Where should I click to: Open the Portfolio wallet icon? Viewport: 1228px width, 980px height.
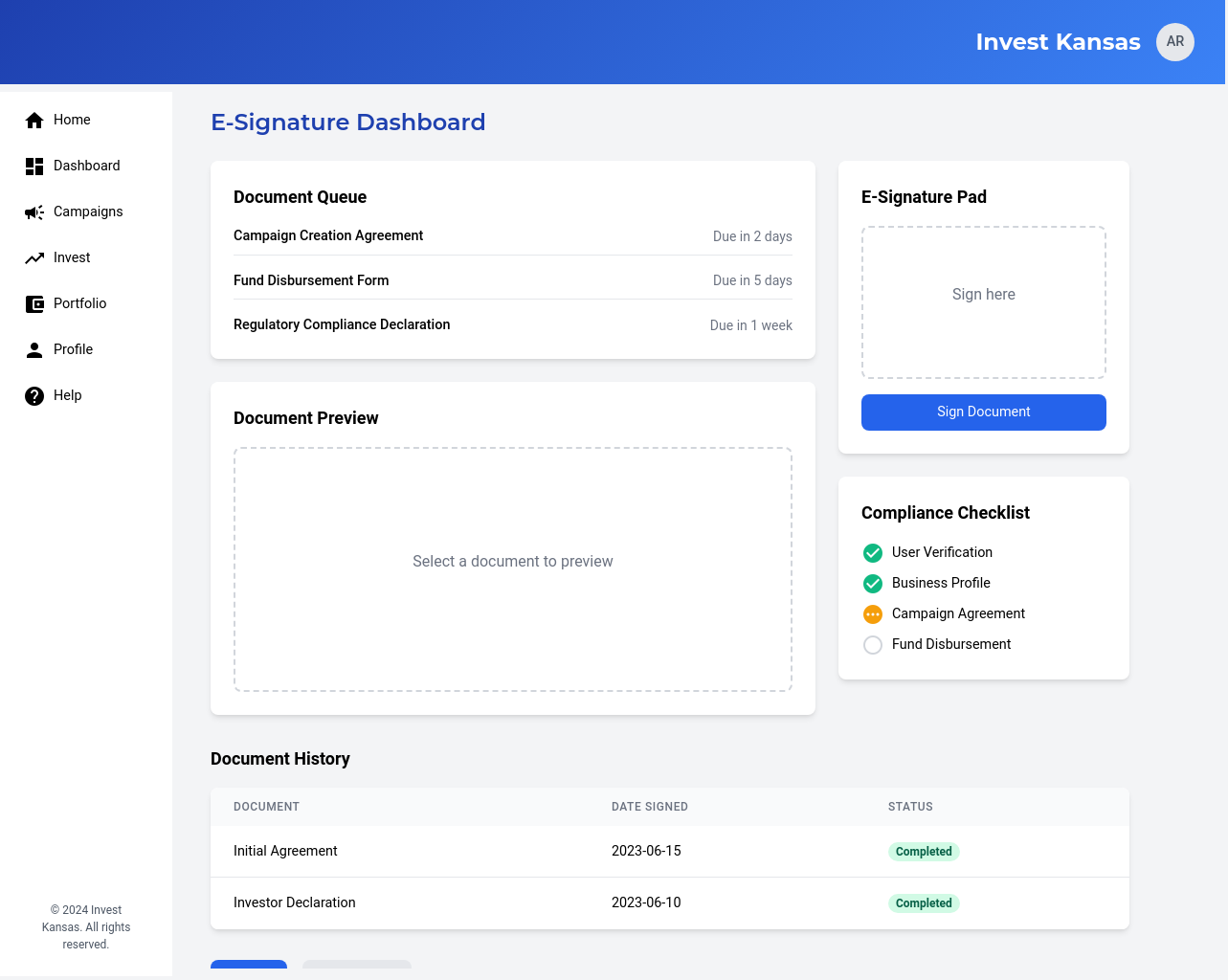pyautogui.click(x=34, y=303)
